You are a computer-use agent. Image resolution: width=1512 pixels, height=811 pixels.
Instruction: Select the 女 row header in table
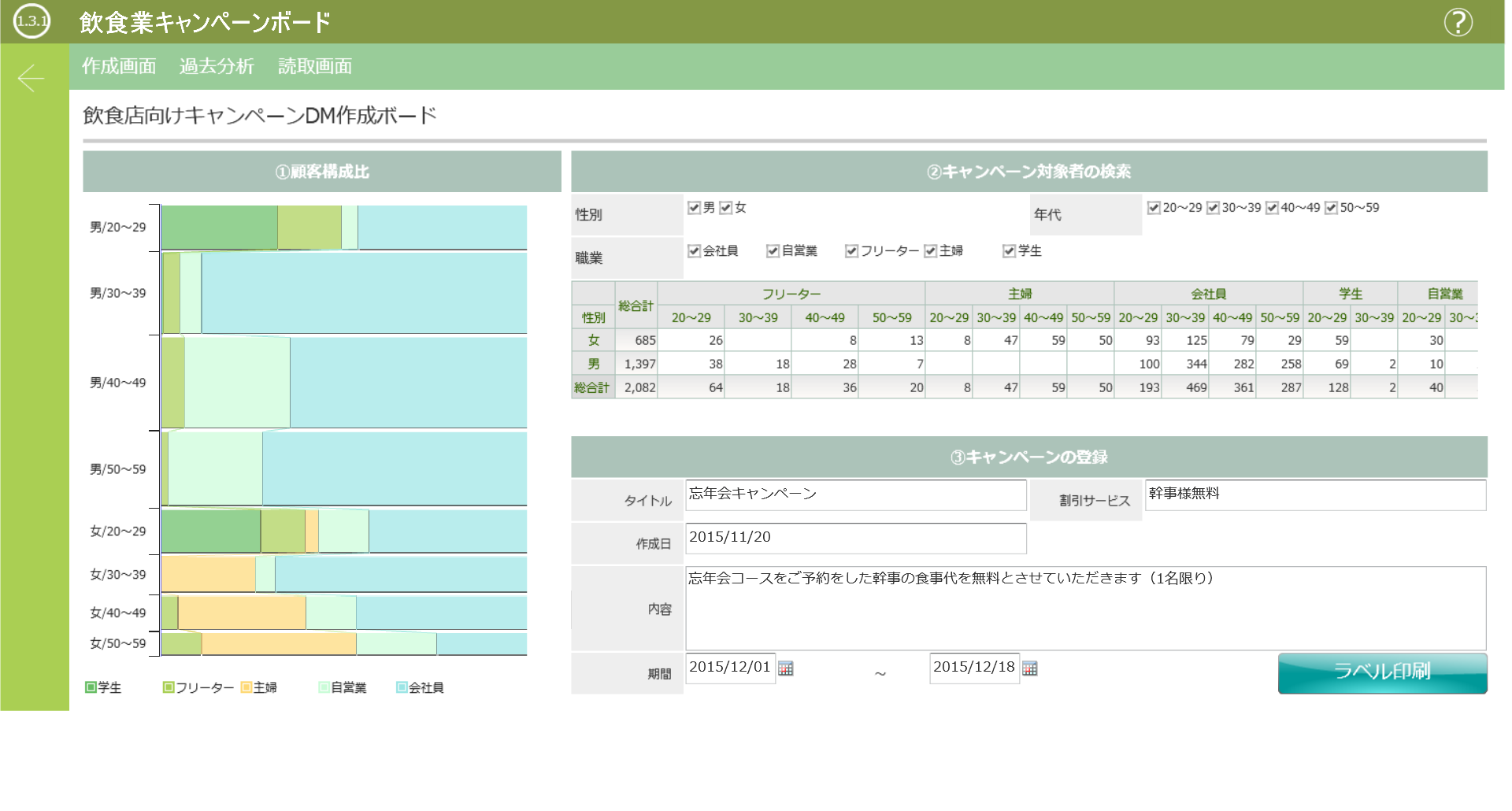tap(594, 340)
